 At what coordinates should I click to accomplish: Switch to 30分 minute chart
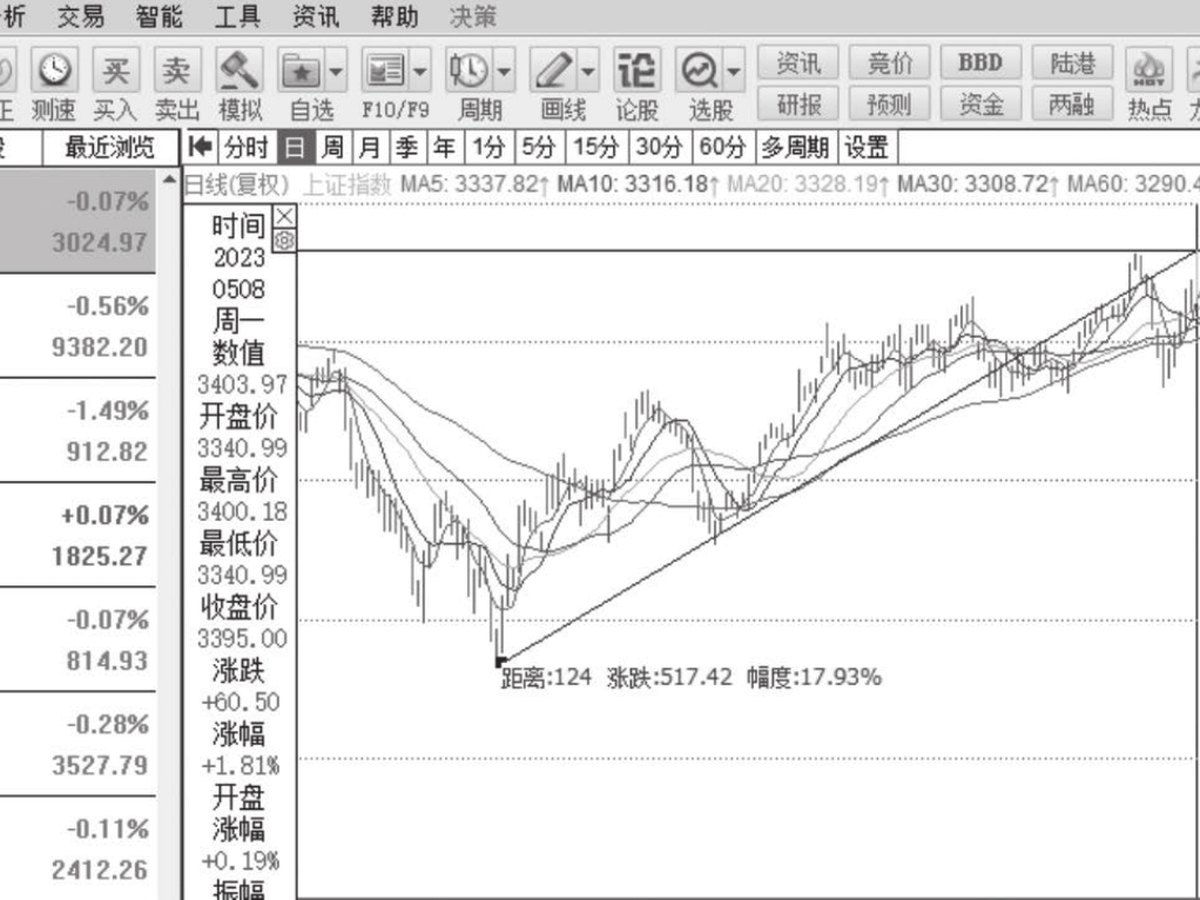click(659, 148)
